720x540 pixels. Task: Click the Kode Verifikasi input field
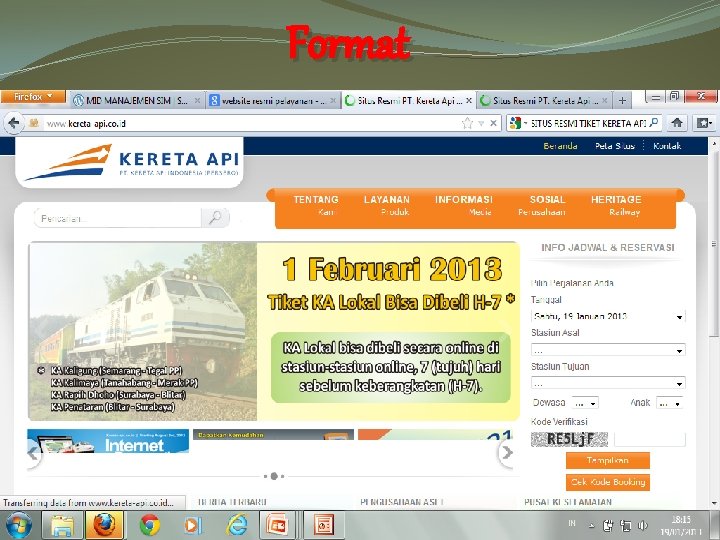(x=650, y=439)
